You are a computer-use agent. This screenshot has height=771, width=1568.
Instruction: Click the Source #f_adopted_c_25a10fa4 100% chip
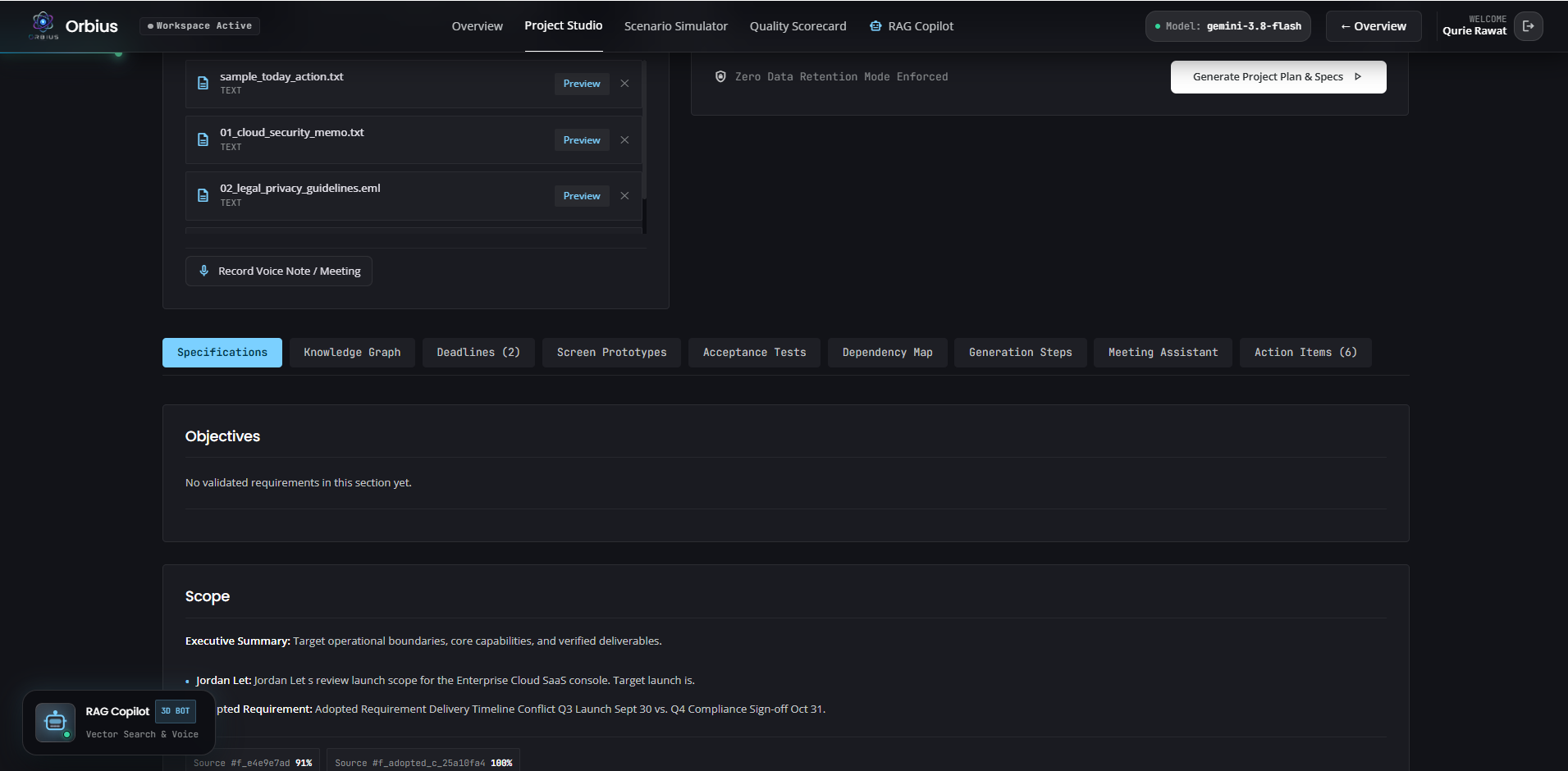423,762
